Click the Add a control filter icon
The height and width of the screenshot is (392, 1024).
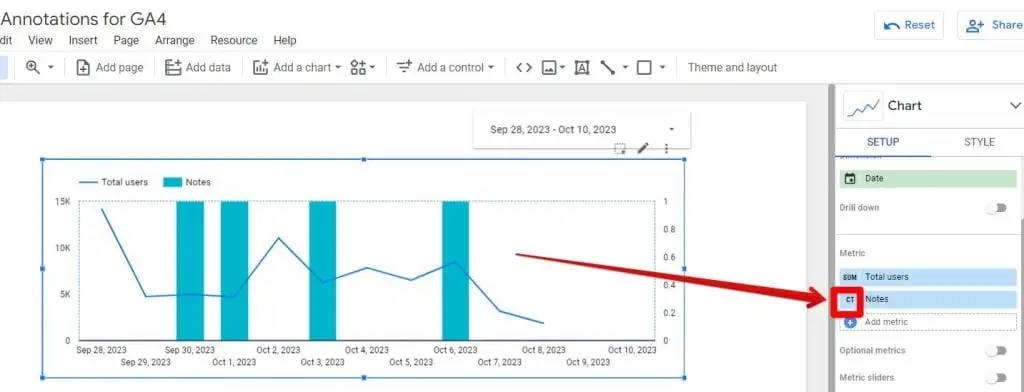(x=404, y=67)
